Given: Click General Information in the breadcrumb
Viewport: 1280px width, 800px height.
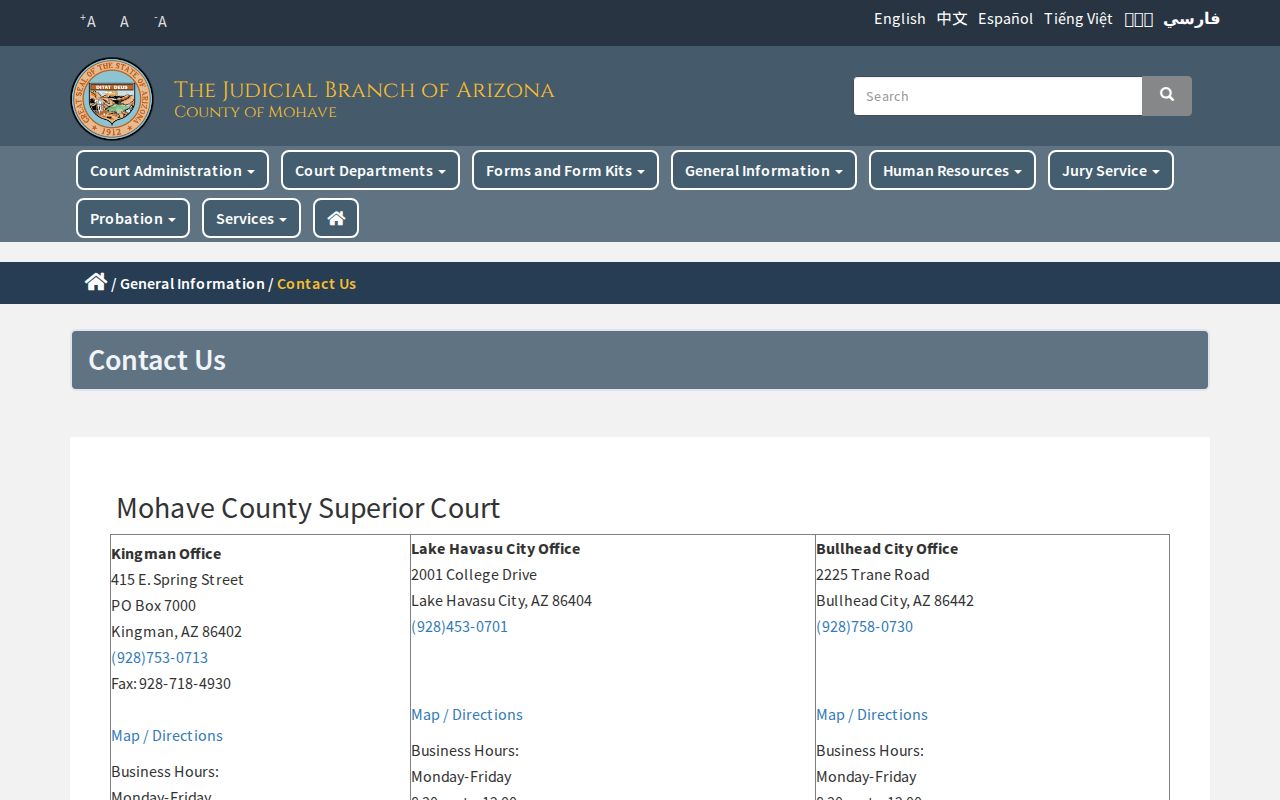Looking at the screenshot, I should click(x=192, y=283).
